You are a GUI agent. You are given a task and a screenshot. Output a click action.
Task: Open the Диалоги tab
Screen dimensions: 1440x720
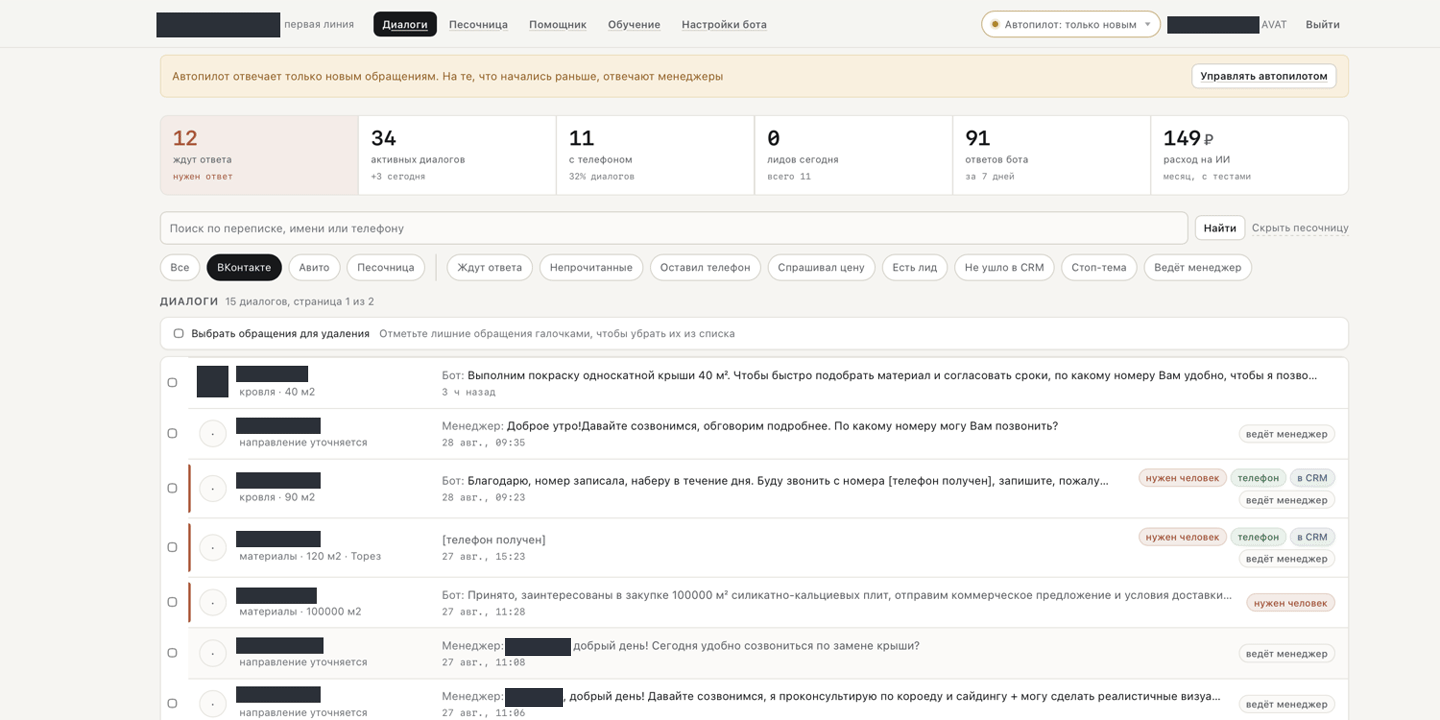405,24
